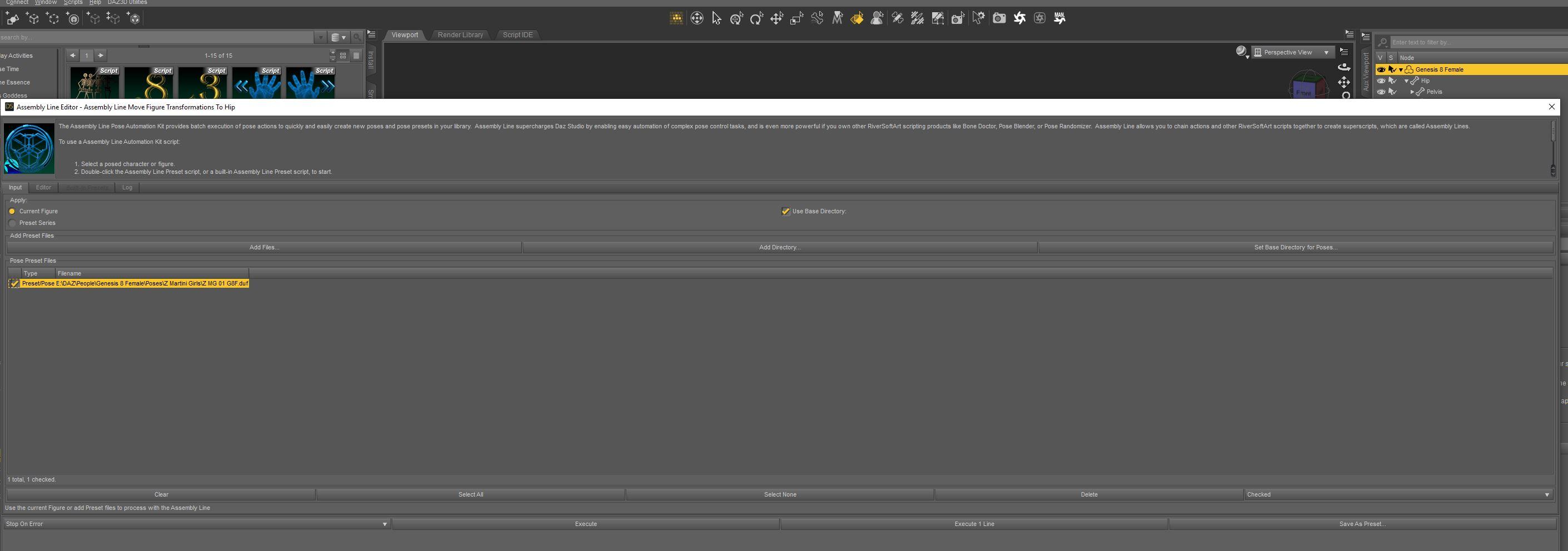Image resolution: width=1568 pixels, height=551 pixels.
Task: Collapse the Genesis 8 Female tree node
Action: 1401,69
